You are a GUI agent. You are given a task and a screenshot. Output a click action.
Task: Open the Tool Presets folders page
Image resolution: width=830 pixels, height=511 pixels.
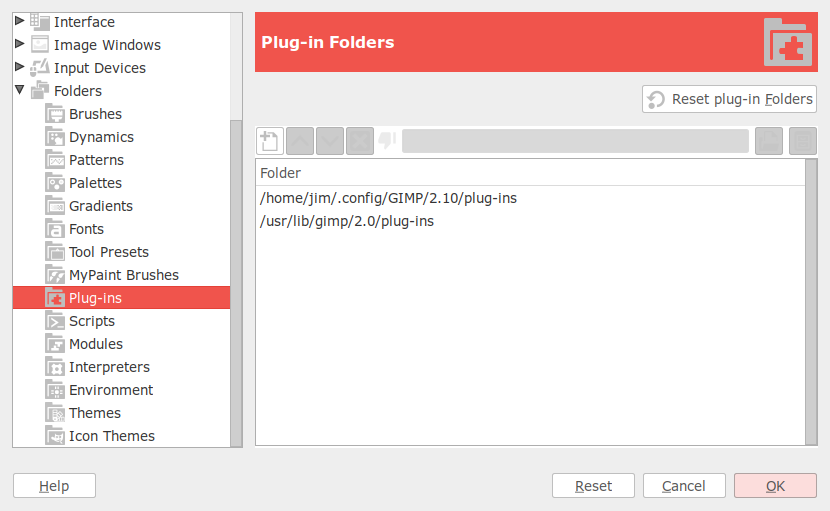click(109, 252)
